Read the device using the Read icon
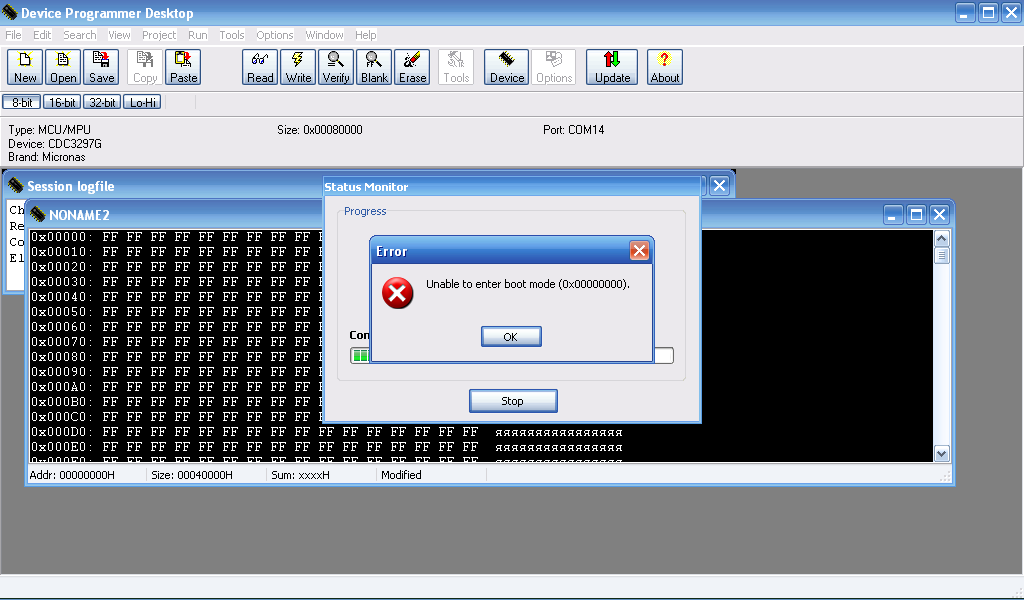 [260, 67]
